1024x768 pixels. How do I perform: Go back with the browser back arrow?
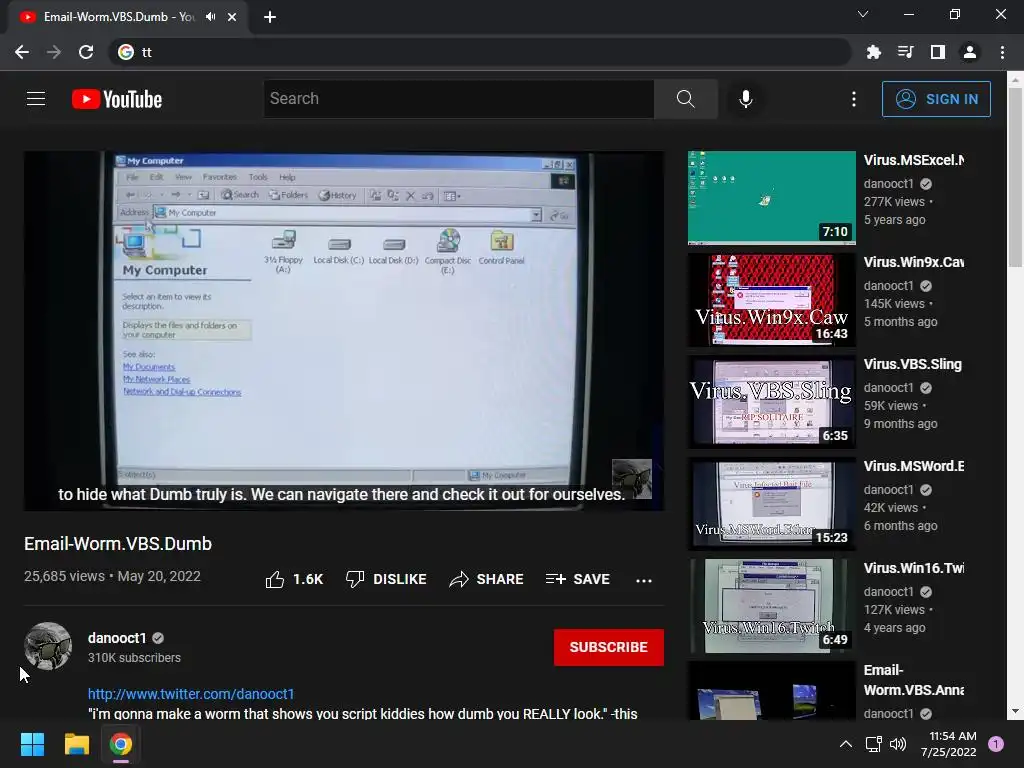pyautogui.click(x=22, y=52)
